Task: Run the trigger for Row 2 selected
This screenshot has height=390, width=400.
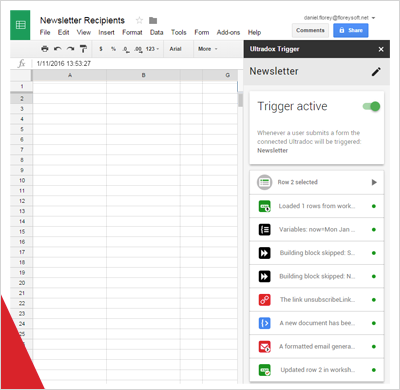Action: coord(374,182)
